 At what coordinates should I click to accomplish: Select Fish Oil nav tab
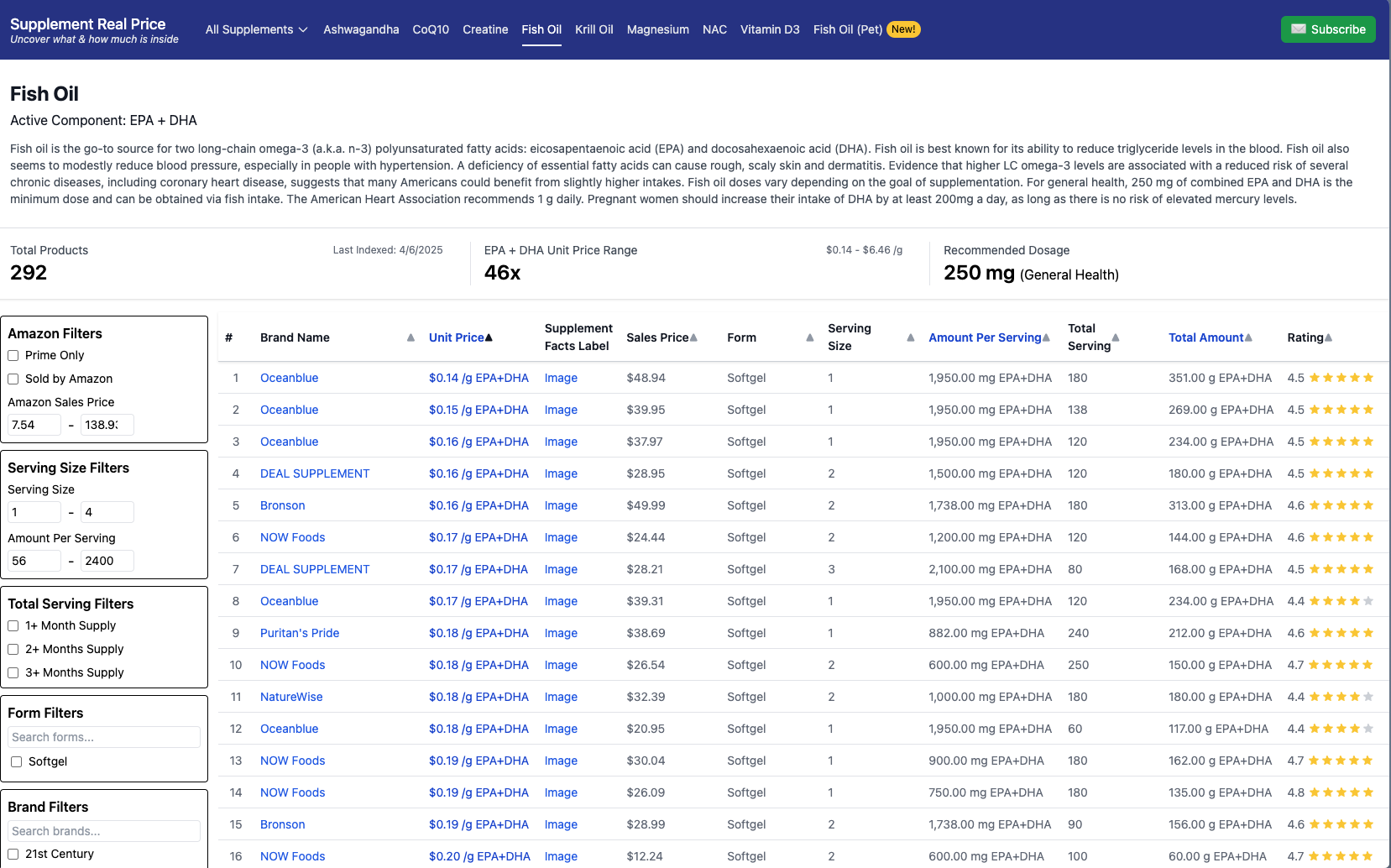pyautogui.click(x=541, y=29)
